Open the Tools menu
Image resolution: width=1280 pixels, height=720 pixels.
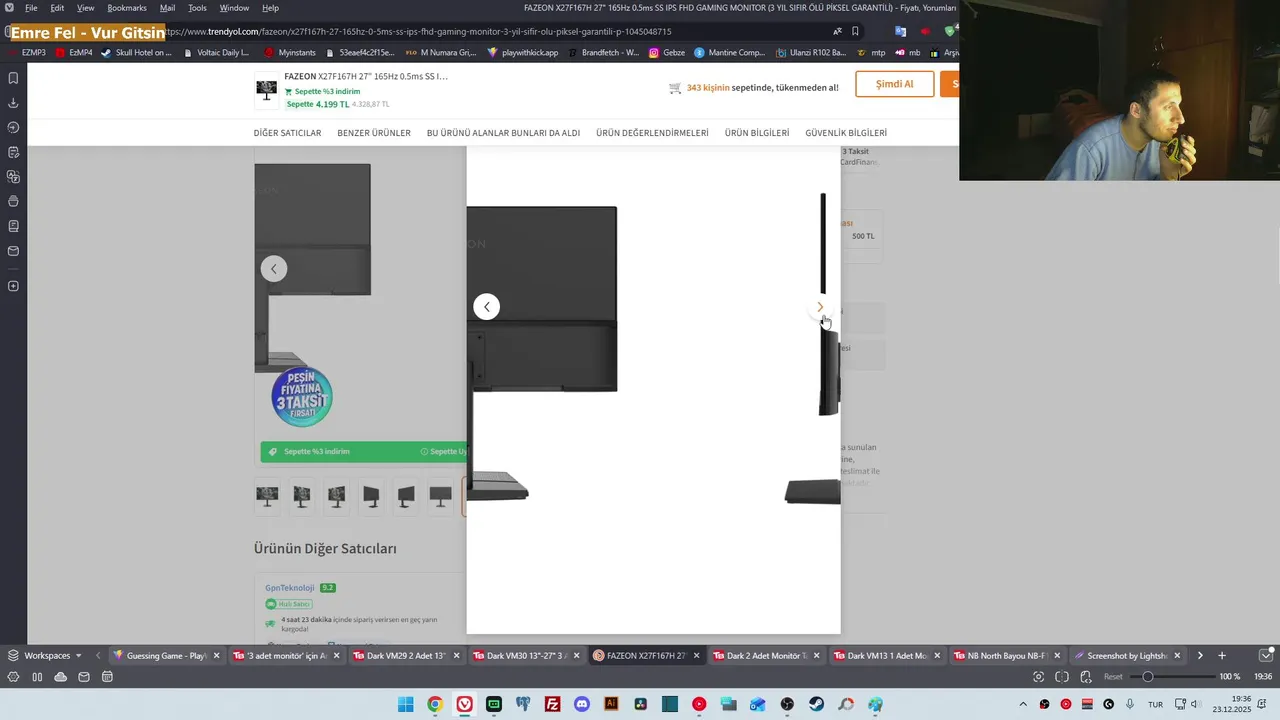[x=197, y=8]
